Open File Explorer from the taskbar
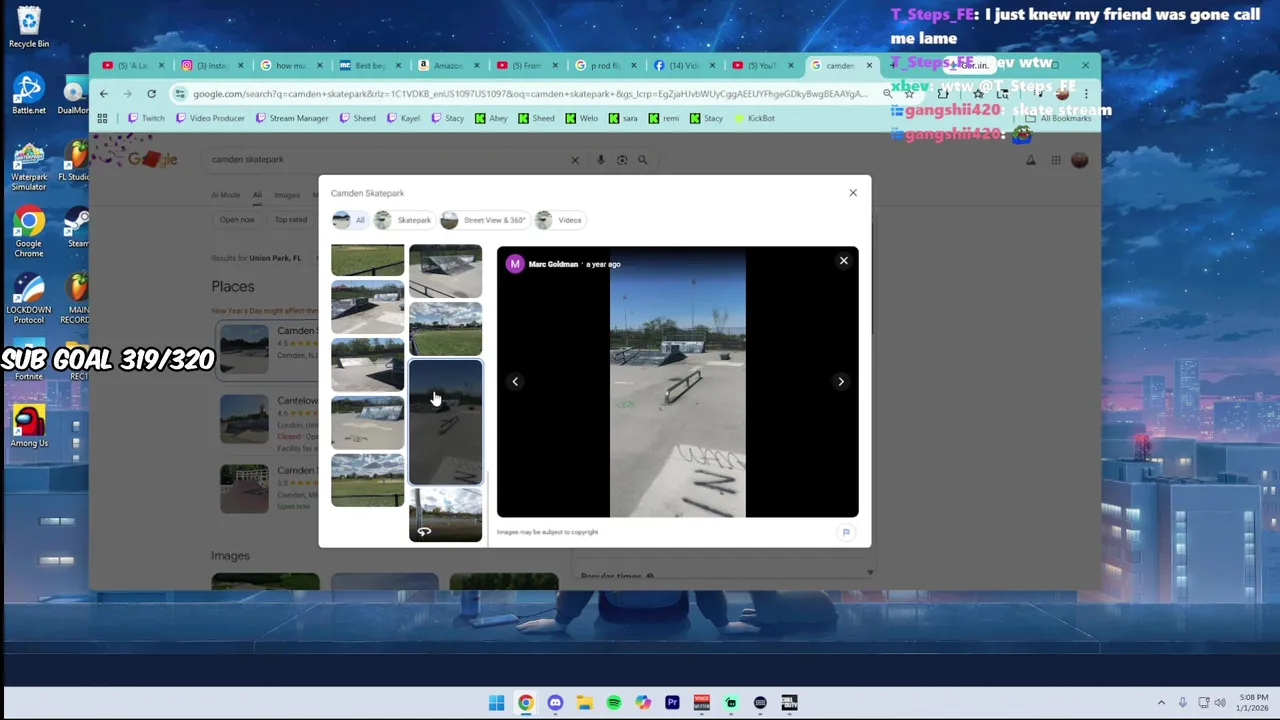1280x720 pixels. click(584, 703)
